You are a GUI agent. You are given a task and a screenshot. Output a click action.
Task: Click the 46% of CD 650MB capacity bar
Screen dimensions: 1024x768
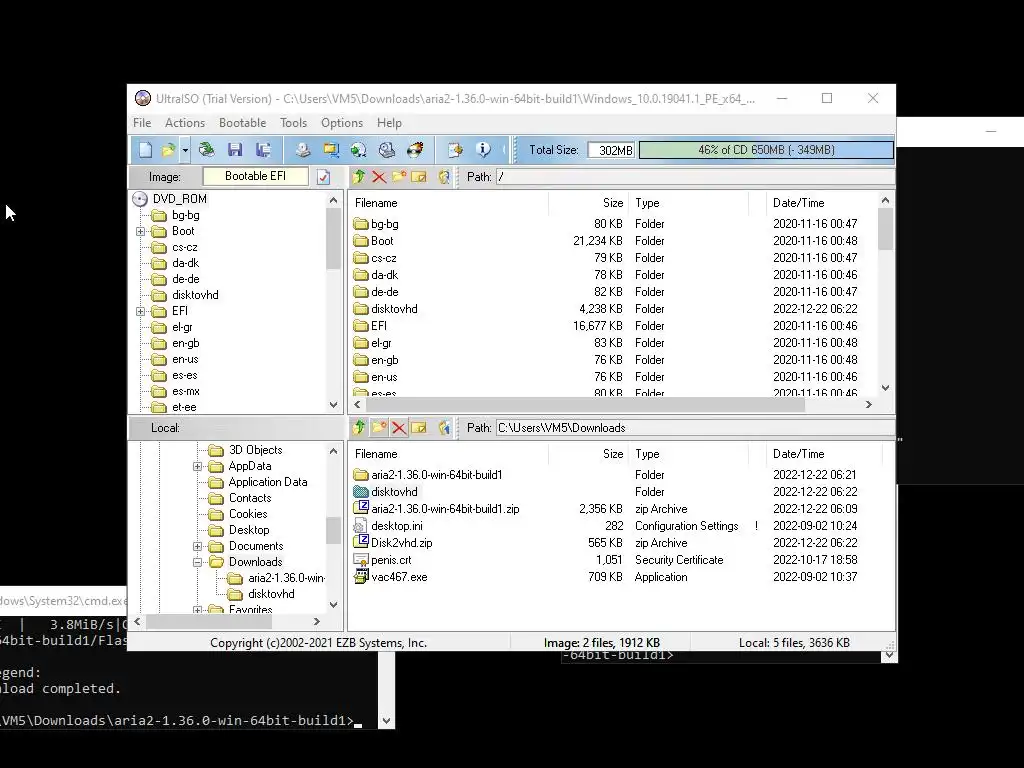click(766, 150)
